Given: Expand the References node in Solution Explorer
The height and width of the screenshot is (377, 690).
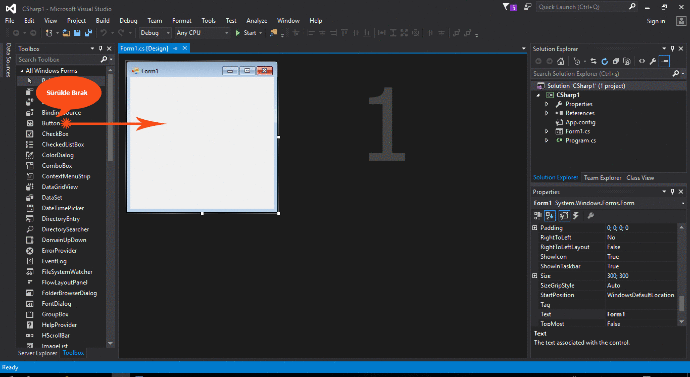Looking at the screenshot, I should [x=547, y=113].
